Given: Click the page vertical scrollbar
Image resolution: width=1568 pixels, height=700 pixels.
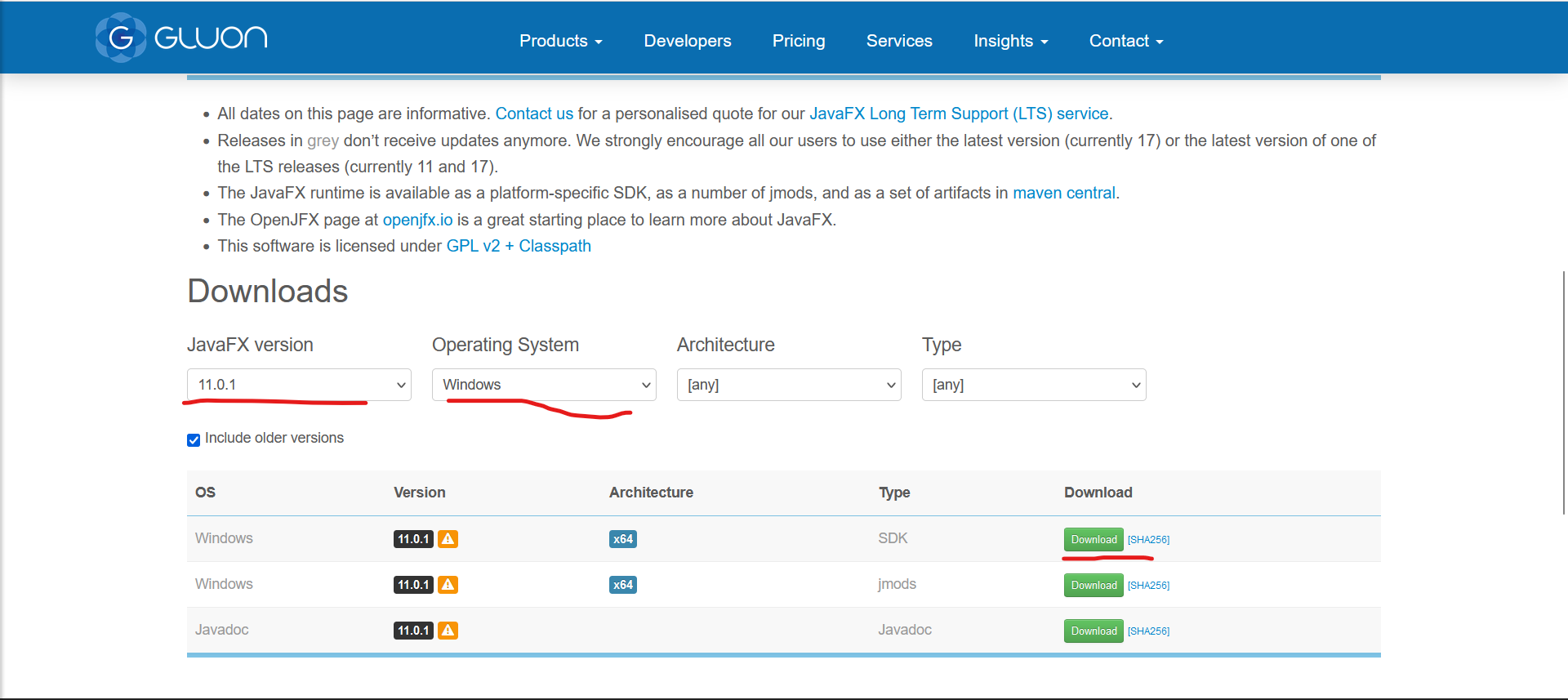Looking at the screenshot, I should tap(1563, 392).
